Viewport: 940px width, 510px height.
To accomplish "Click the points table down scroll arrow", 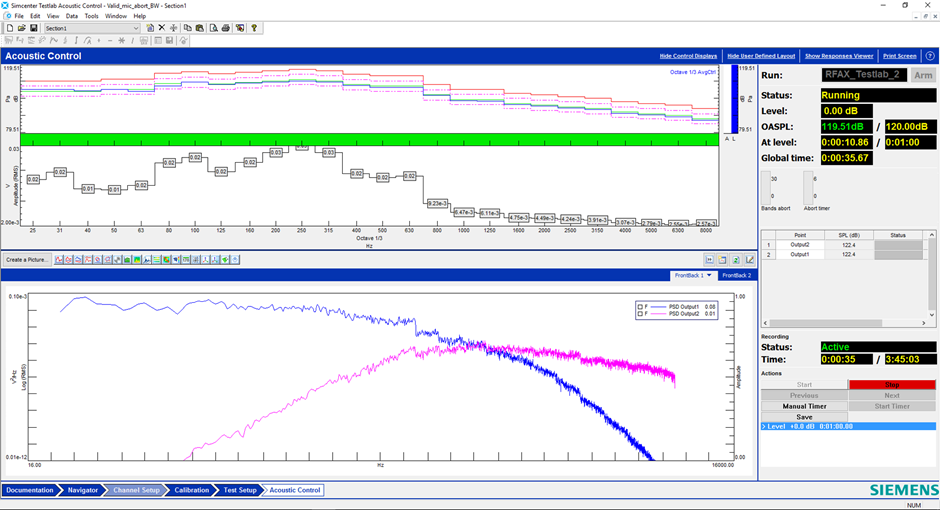I will [x=932, y=314].
